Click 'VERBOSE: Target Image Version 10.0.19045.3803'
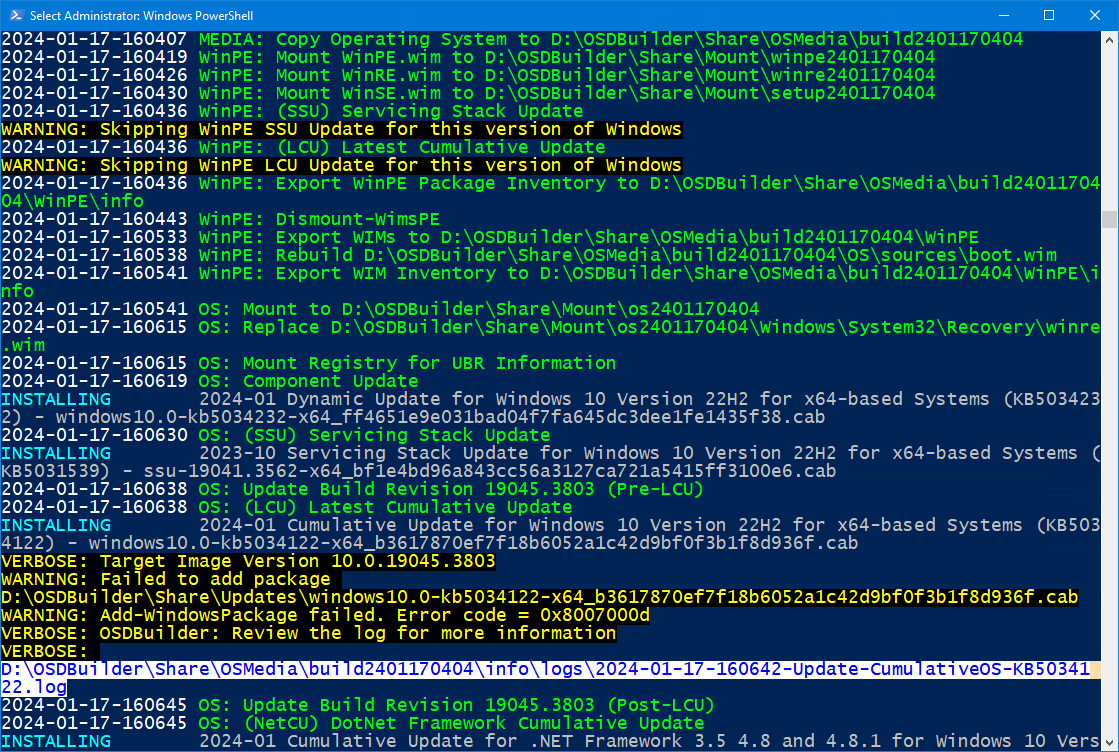The image size is (1119, 752). click(248, 561)
